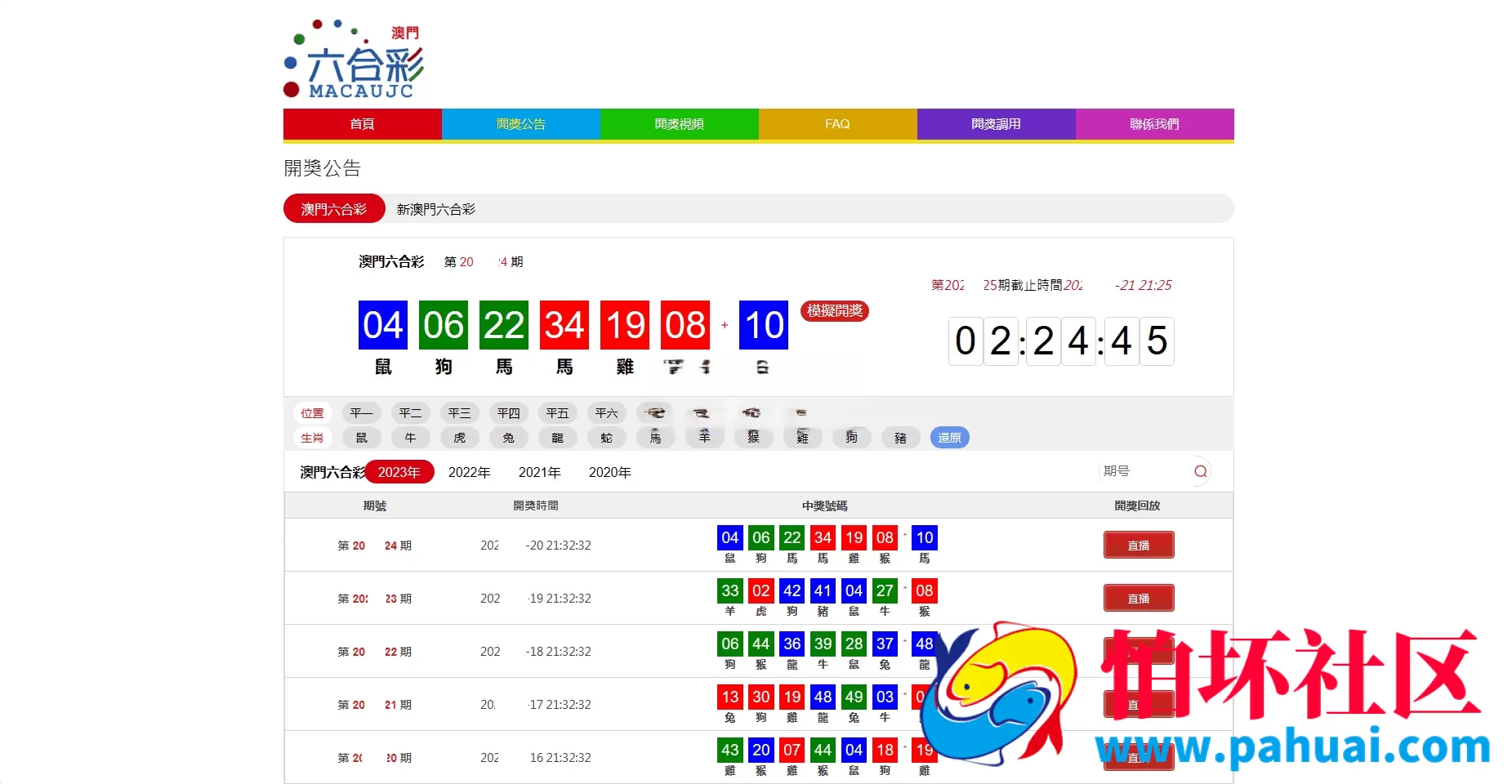Screen dimensions: 1512x784
Task: Click the search magnifier icon beside 期号
Action: [1200, 471]
